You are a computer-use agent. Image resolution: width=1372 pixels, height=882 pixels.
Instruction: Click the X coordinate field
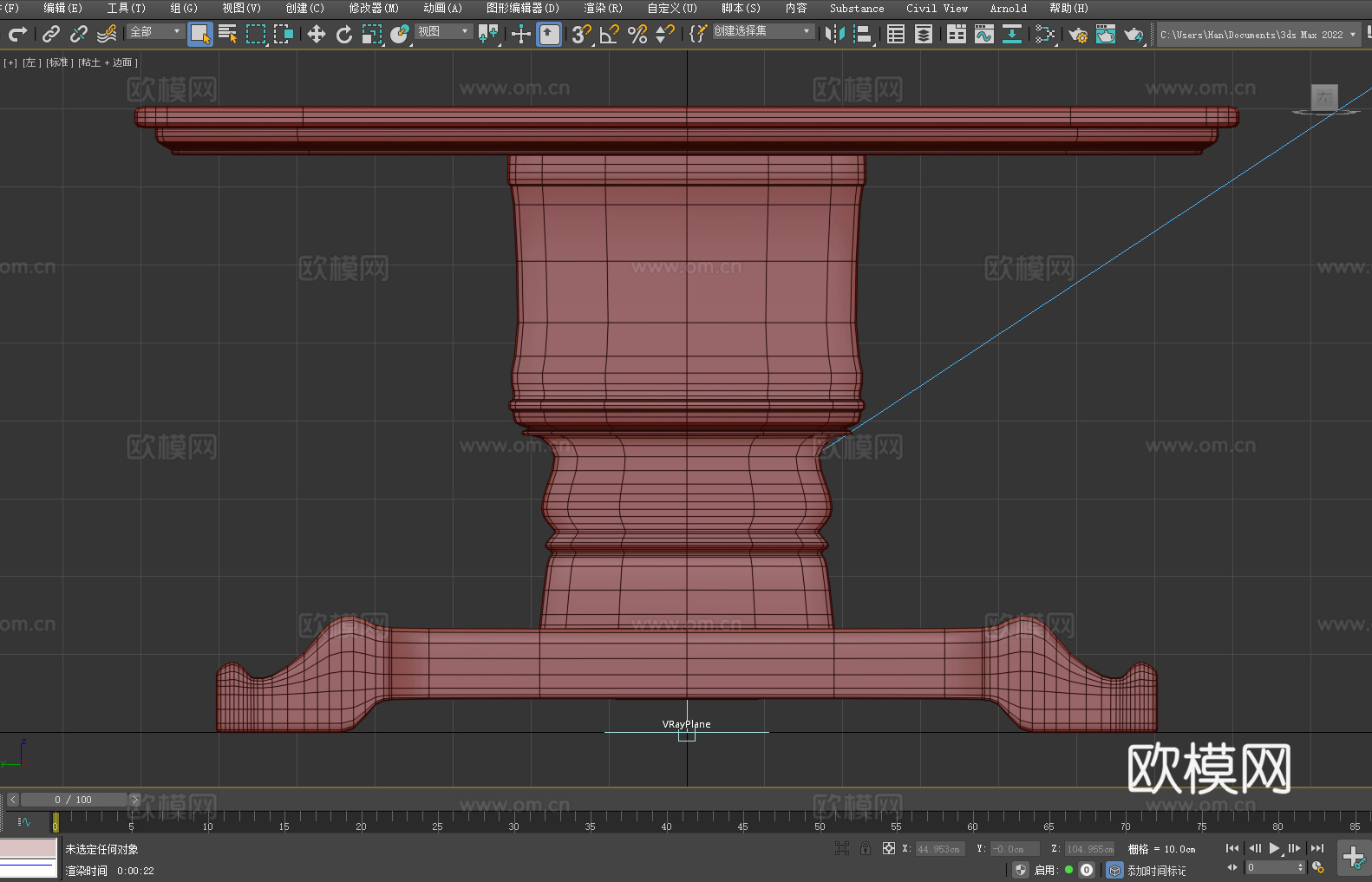[x=940, y=849]
